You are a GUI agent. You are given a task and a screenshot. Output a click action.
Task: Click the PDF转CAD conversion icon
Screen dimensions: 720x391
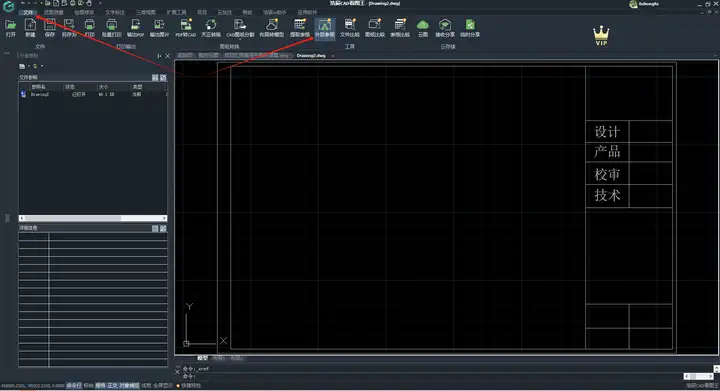tap(186, 28)
